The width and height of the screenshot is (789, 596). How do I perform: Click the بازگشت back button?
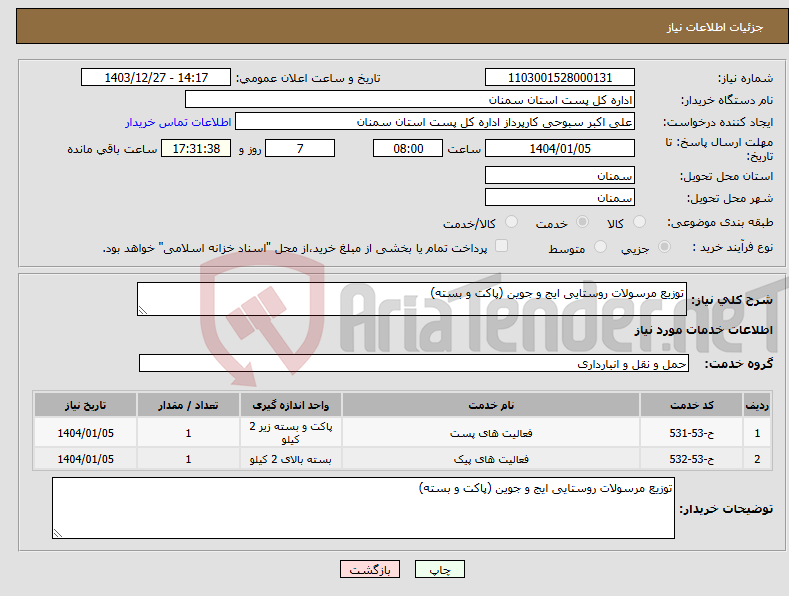pyautogui.click(x=370, y=569)
